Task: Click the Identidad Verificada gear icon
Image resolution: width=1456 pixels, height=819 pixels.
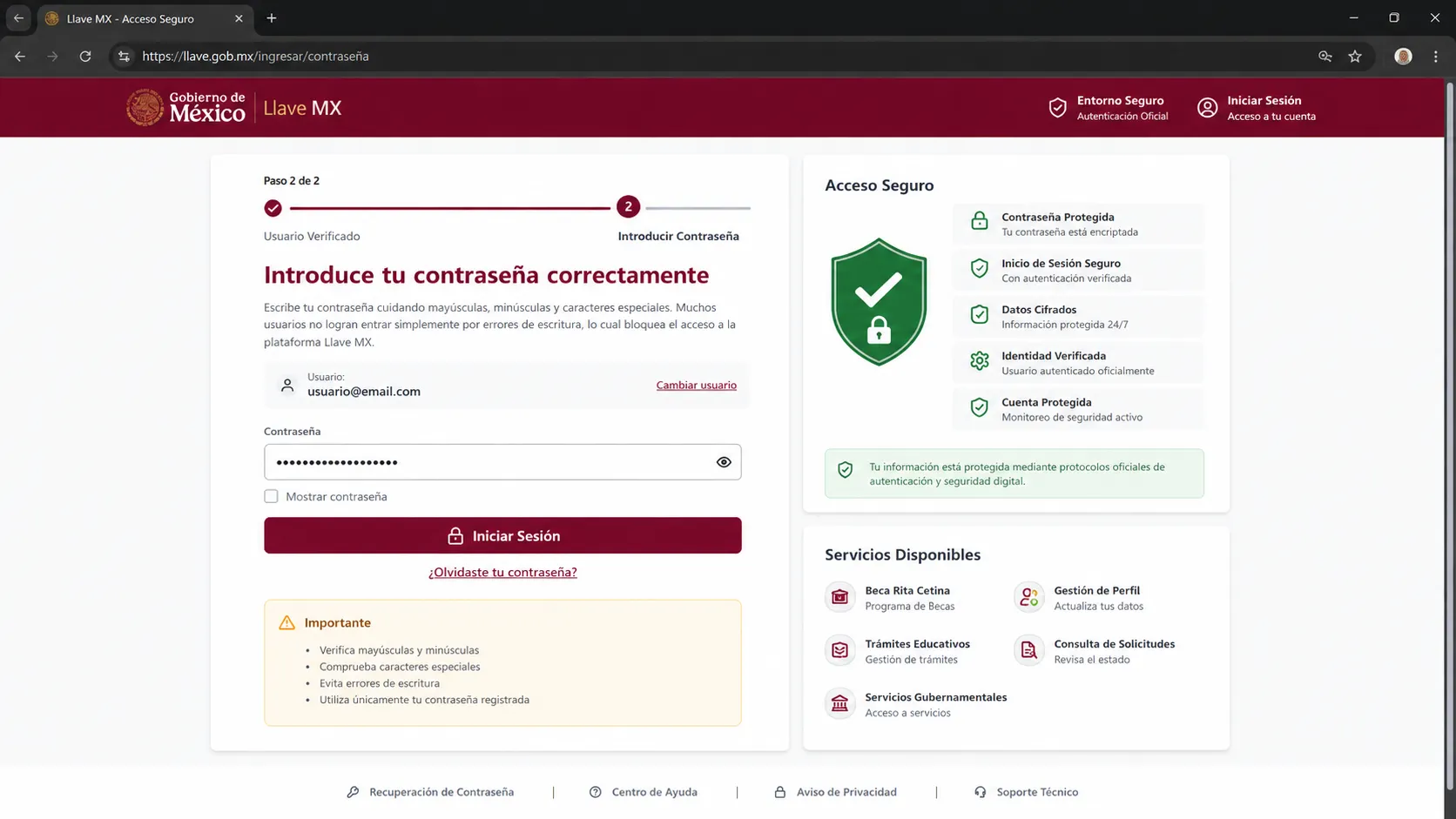Action: (x=980, y=360)
